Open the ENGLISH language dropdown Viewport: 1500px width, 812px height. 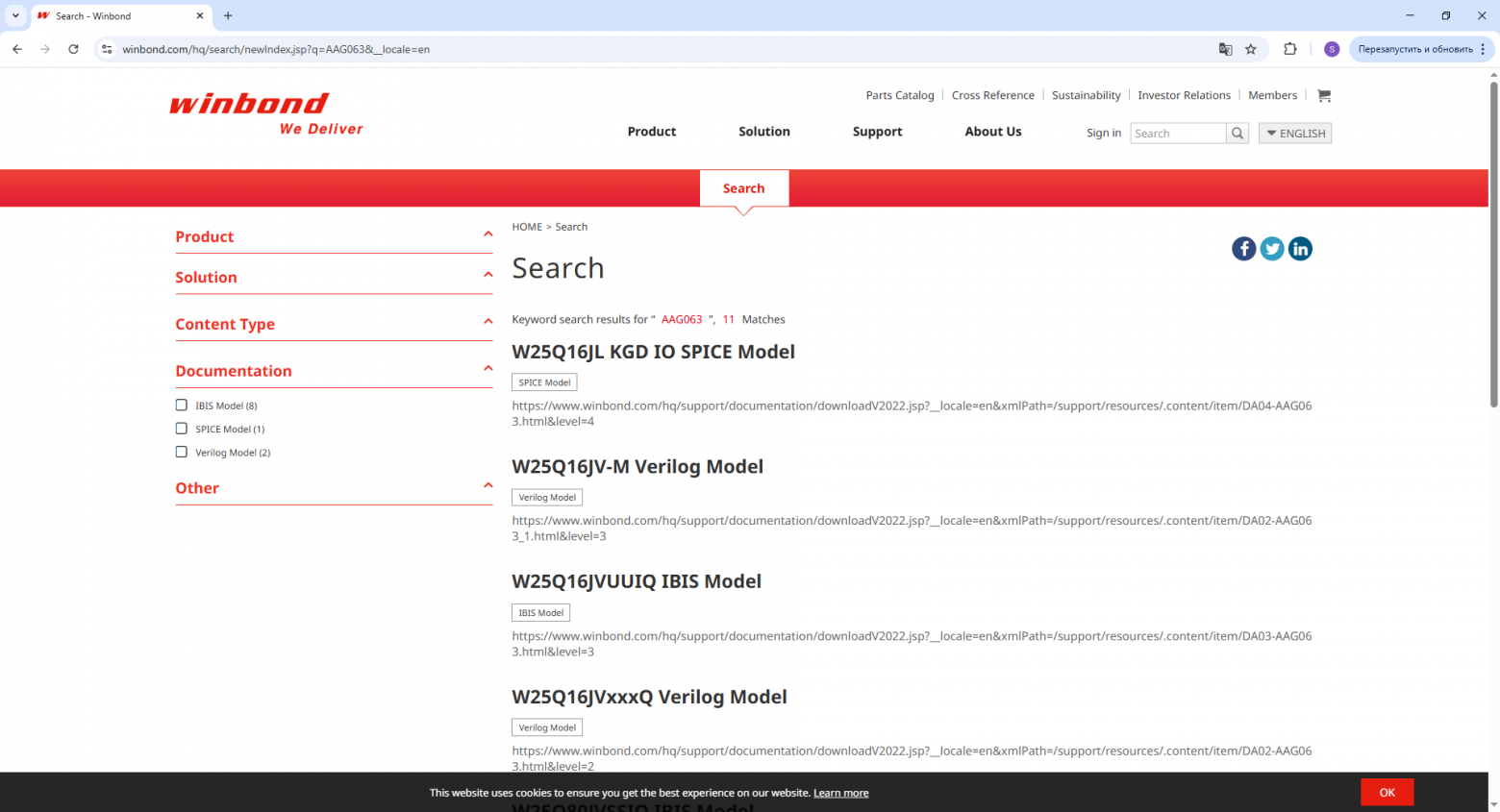(x=1295, y=134)
